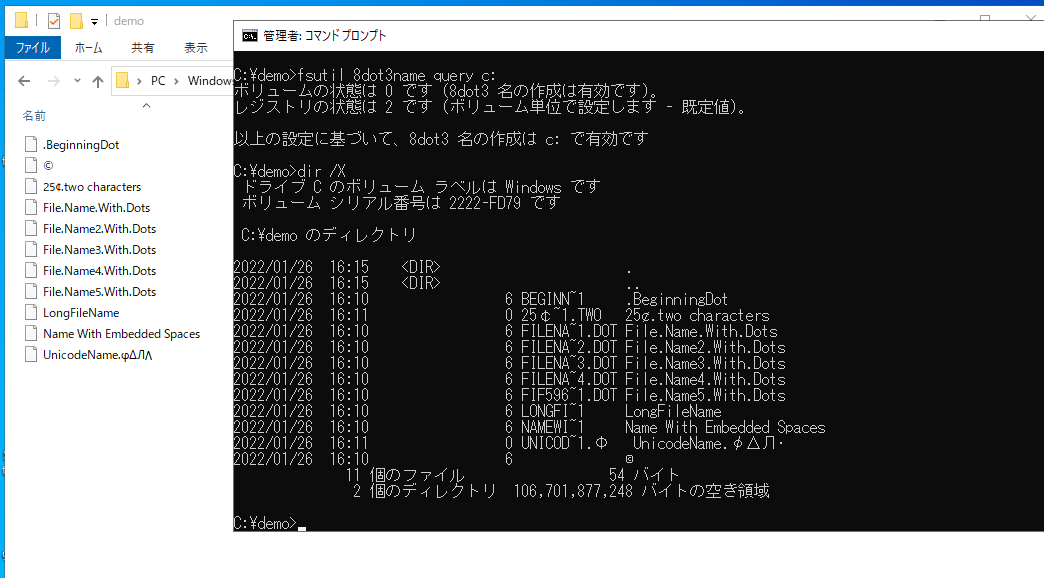This screenshot has width=1044, height=578.
Task: Open the recent locations dropdown beside forward arrow
Action: pyautogui.click(x=77, y=80)
